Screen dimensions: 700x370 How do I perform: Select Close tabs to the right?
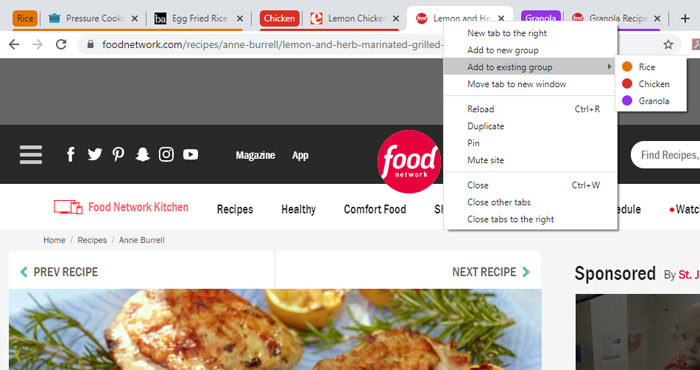pyautogui.click(x=530, y=219)
